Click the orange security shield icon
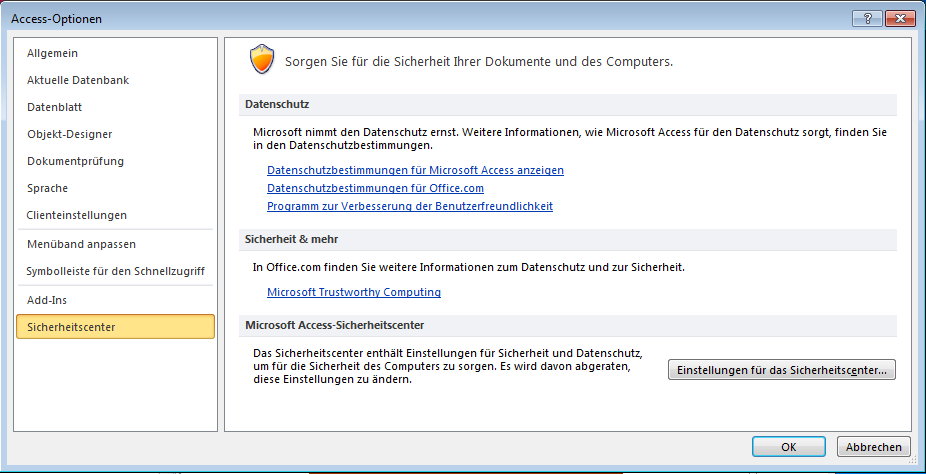 (x=262, y=60)
